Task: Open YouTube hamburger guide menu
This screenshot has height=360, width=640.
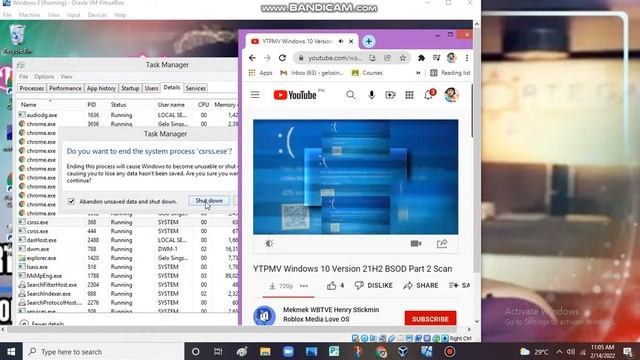Action: (x=255, y=95)
